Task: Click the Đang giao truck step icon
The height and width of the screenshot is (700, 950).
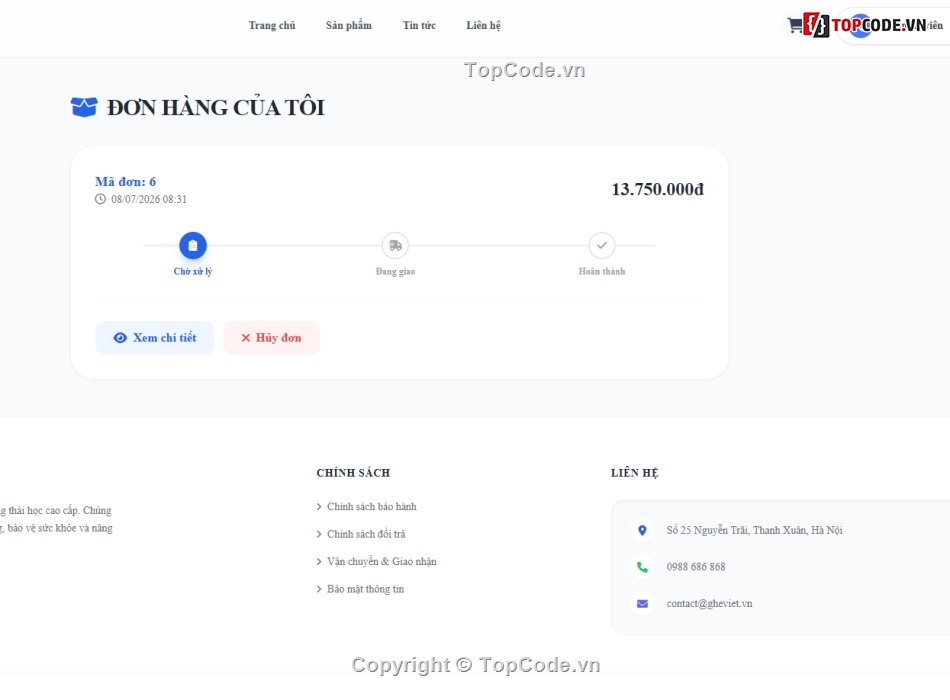Action: [x=396, y=245]
